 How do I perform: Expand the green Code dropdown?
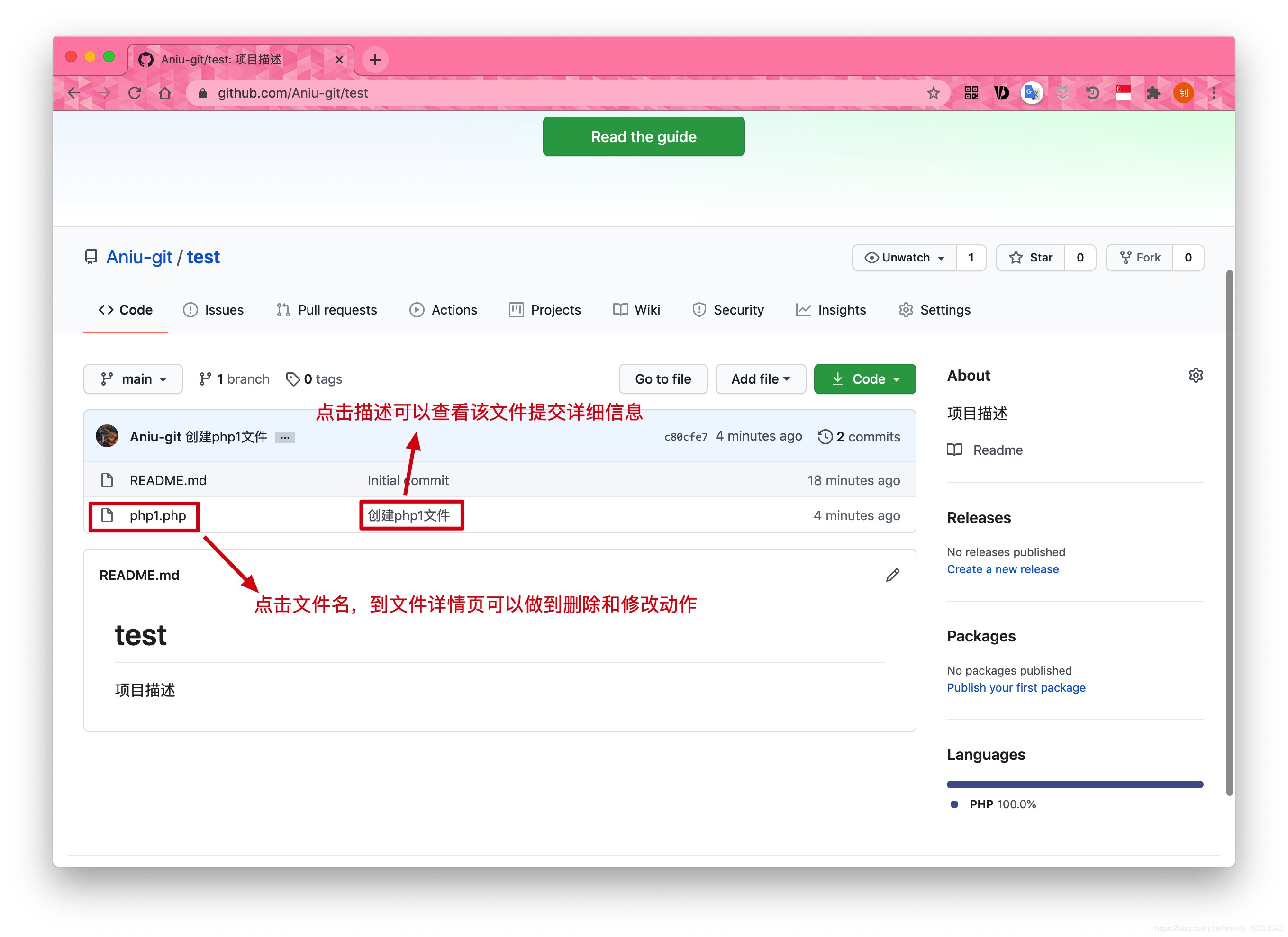[x=864, y=378]
